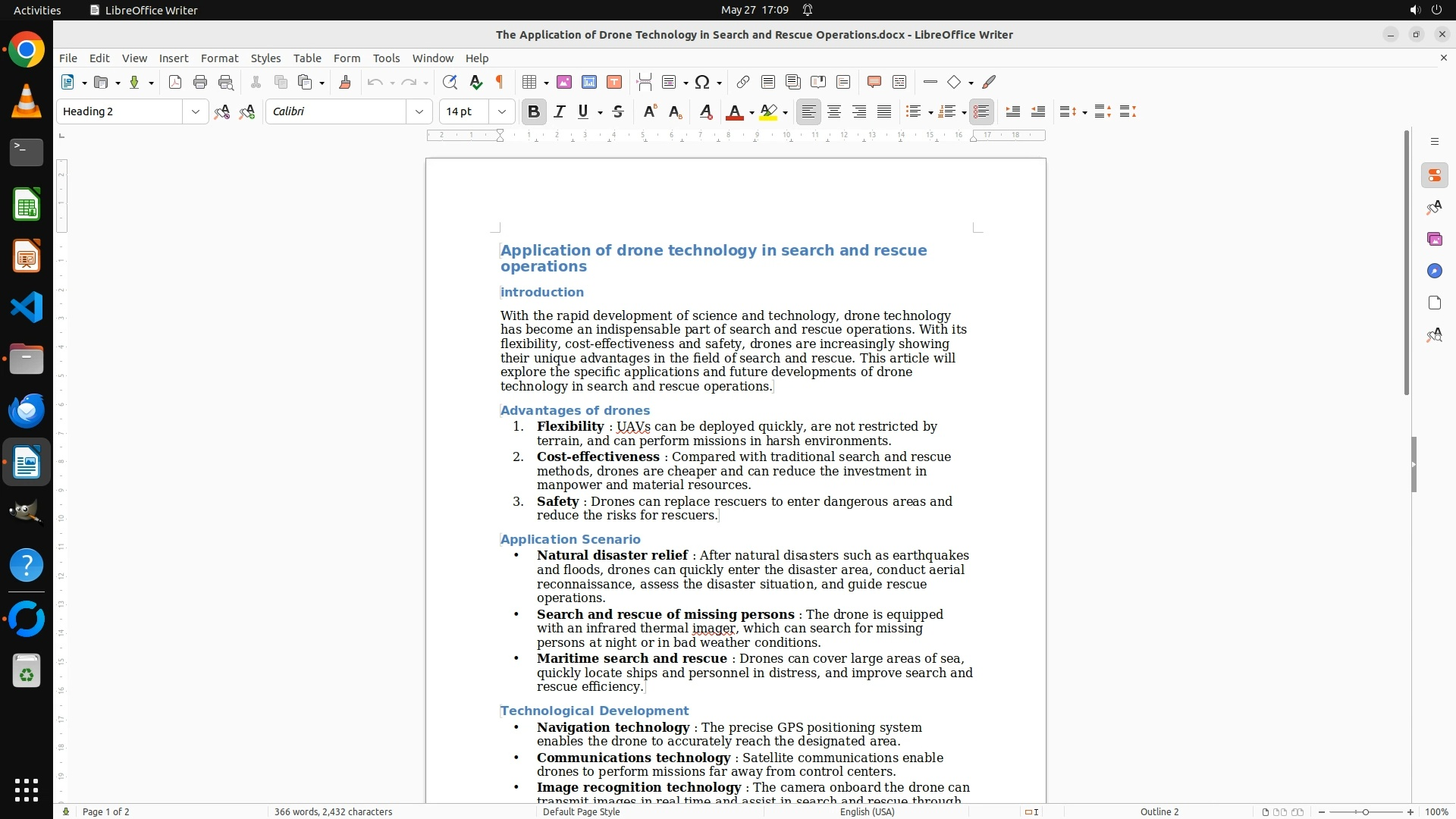Click the Clone Formatting paintbrush icon
The width and height of the screenshot is (1456, 819).
click(345, 82)
